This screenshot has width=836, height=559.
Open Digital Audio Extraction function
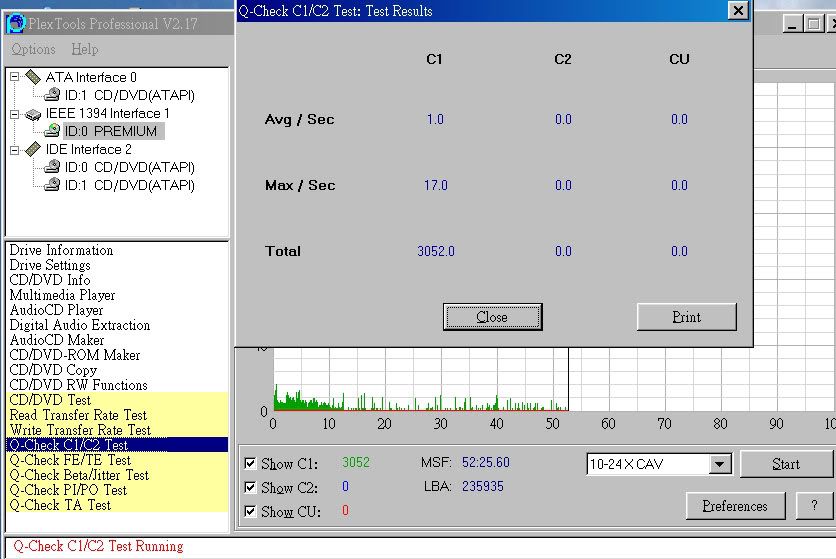click(80, 325)
